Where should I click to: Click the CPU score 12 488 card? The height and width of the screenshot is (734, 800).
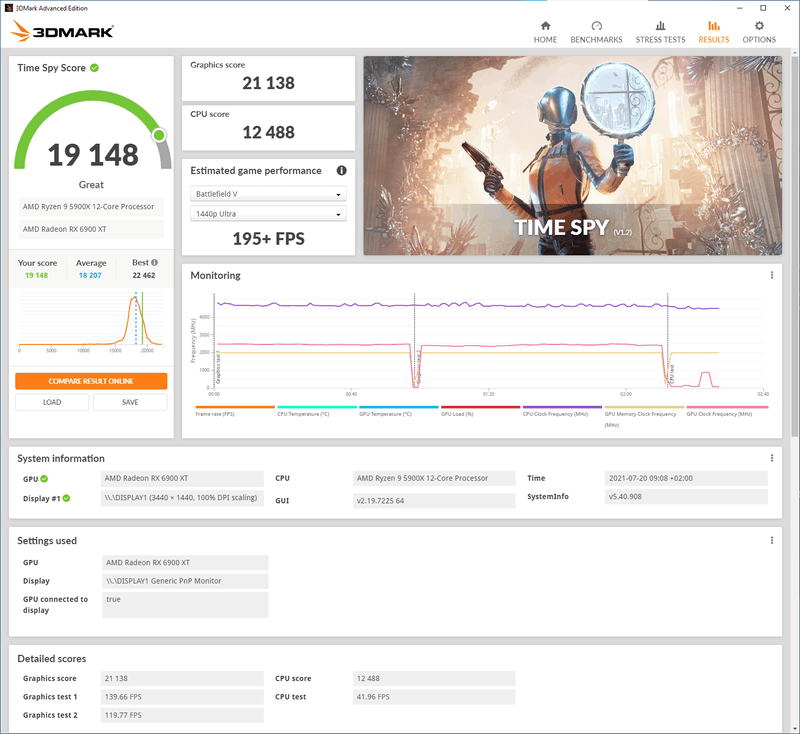[x=268, y=128]
